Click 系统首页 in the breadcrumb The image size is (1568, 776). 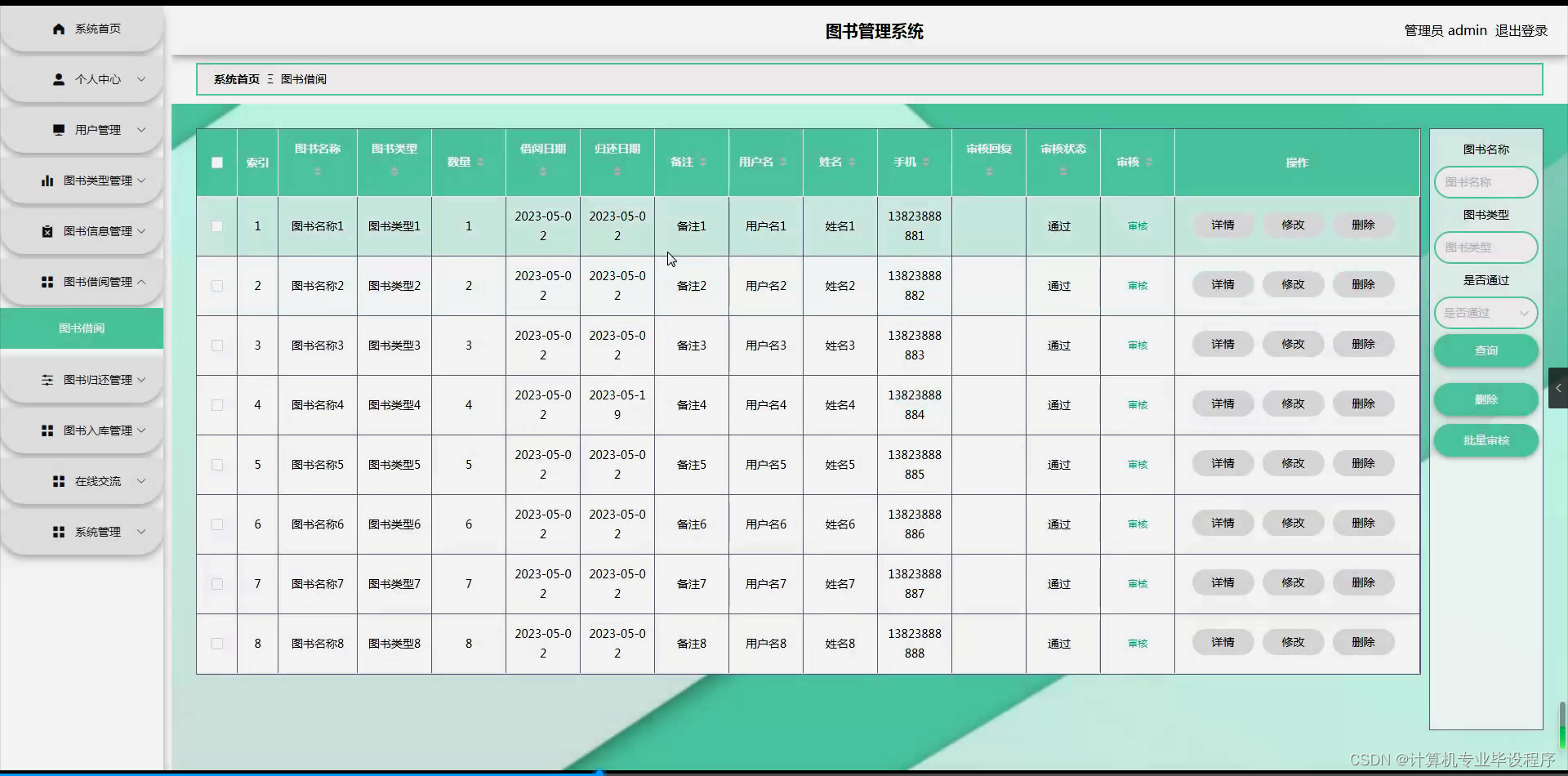[235, 79]
